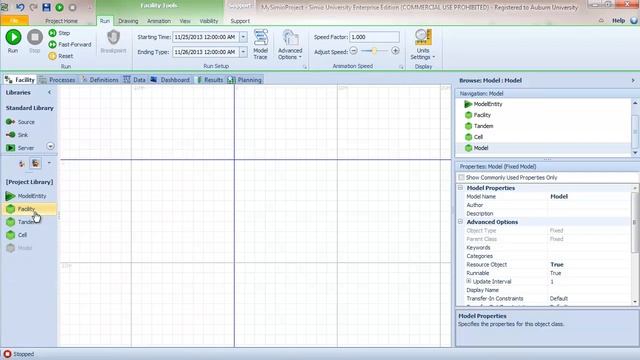
Task: Open Advanced Options menu
Action: (x=290, y=44)
